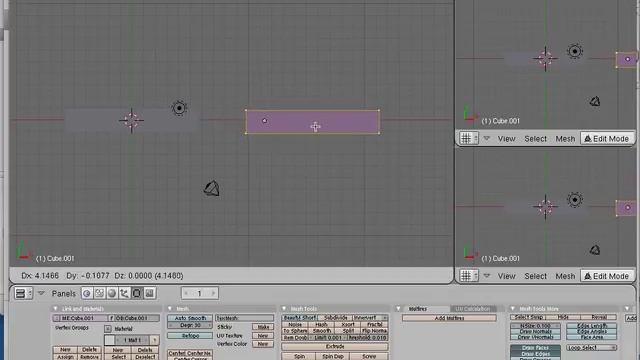Toggle Auto Smooth in Mesh panel
Viewport: 640px width, 360px height.
tap(190, 318)
